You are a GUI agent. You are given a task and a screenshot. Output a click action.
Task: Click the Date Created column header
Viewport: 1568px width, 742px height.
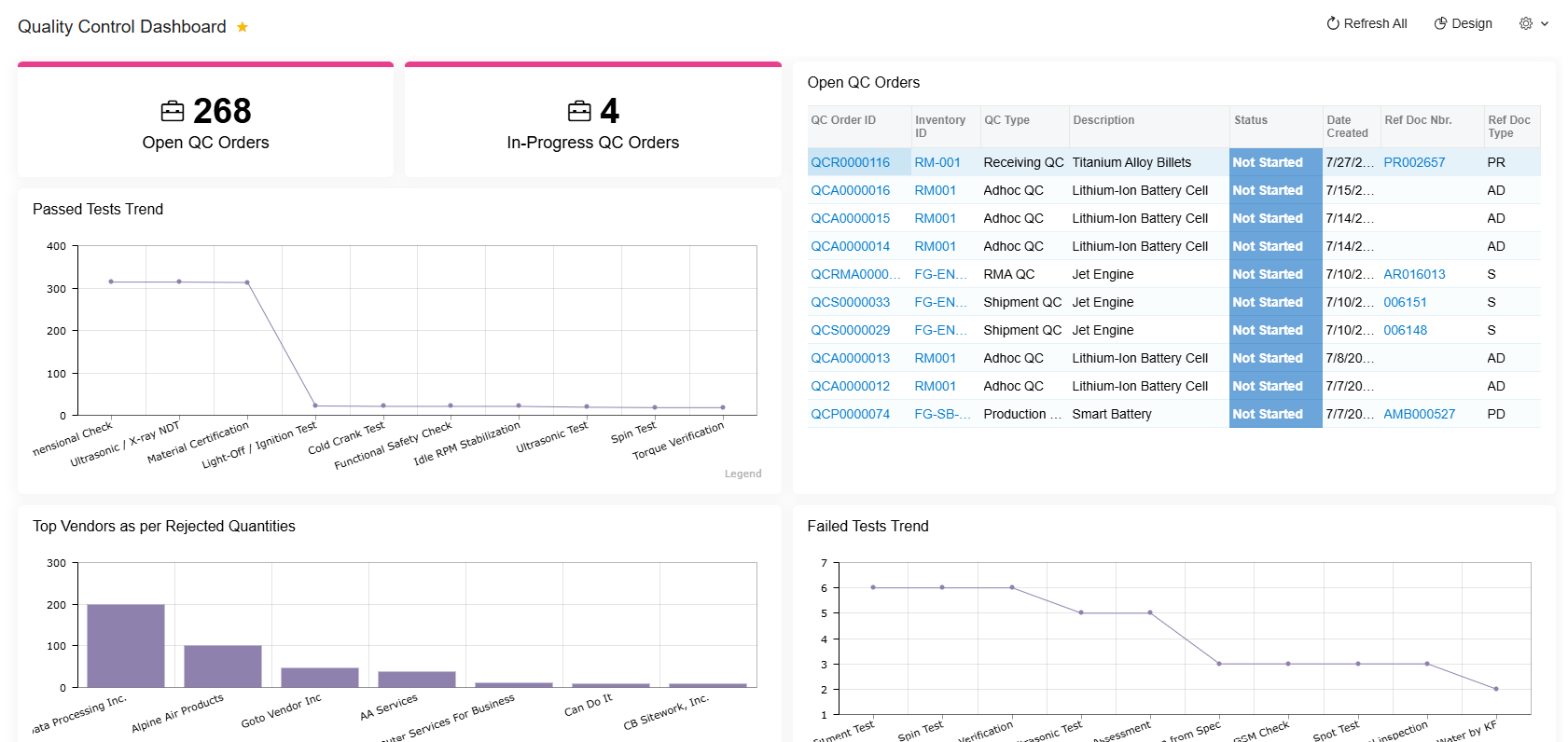tap(1347, 127)
